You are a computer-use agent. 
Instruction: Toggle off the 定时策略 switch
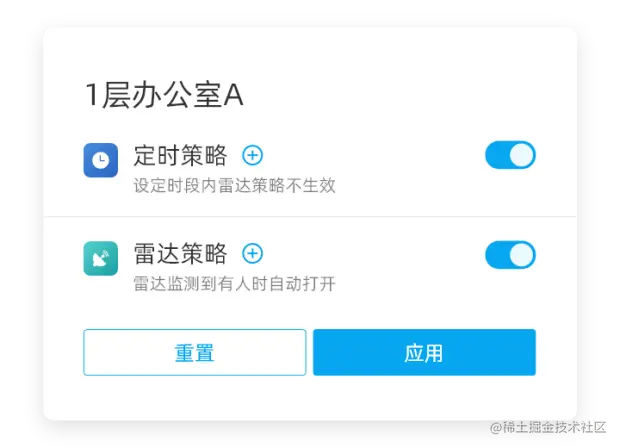pyautogui.click(x=510, y=155)
